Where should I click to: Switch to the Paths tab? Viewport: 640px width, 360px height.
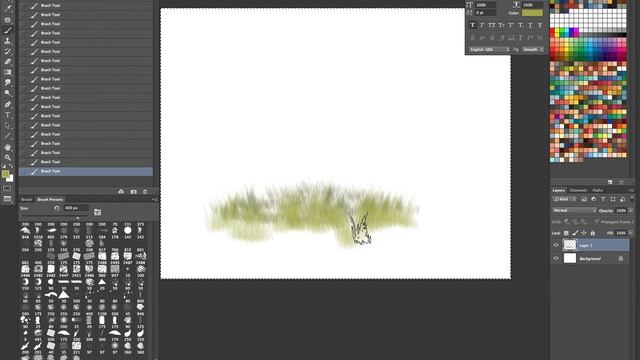click(x=598, y=191)
